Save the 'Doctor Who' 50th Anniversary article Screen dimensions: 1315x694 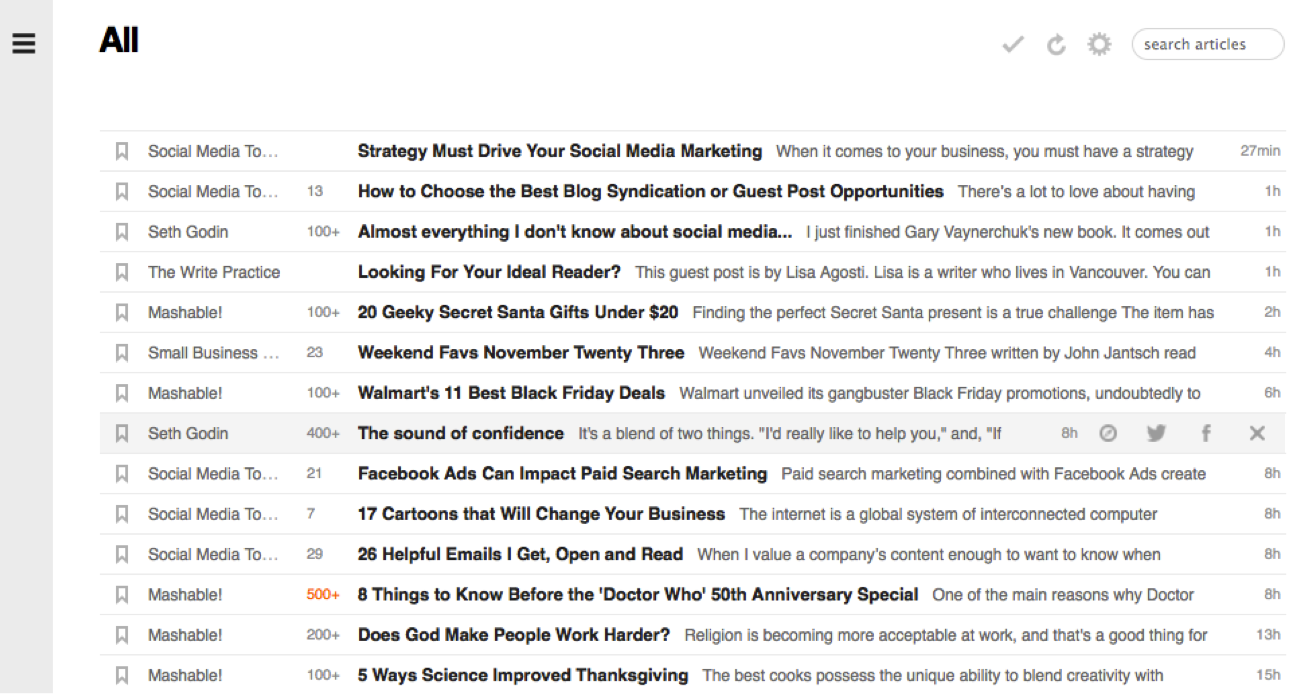tap(122, 594)
